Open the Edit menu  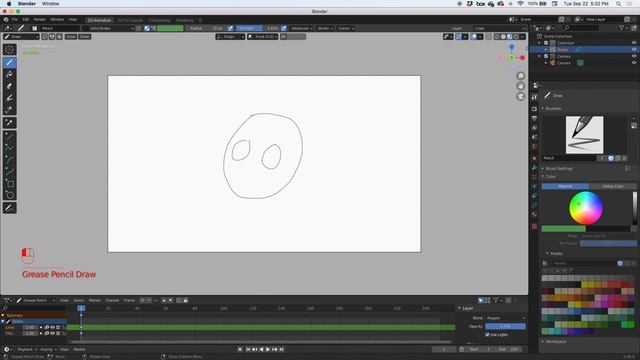tap(26, 20)
